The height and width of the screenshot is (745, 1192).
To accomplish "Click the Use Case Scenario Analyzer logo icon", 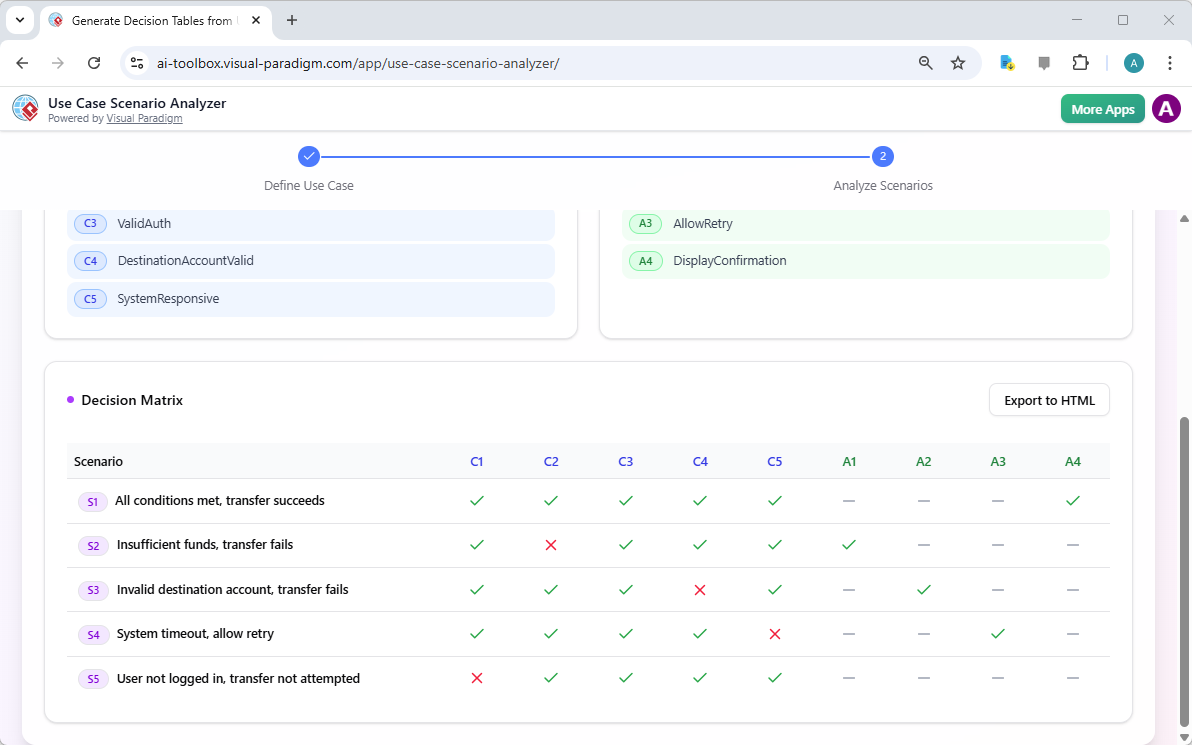I will pos(25,108).
